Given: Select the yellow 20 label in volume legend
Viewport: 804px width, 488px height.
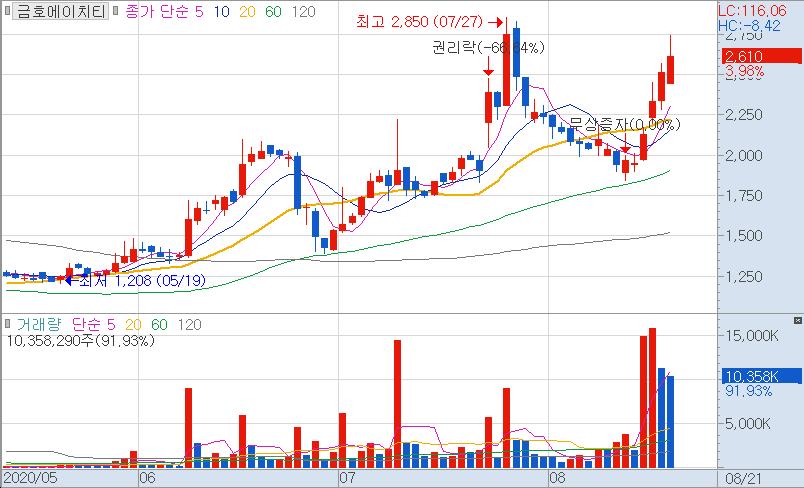Looking at the screenshot, I should [133, 324].
